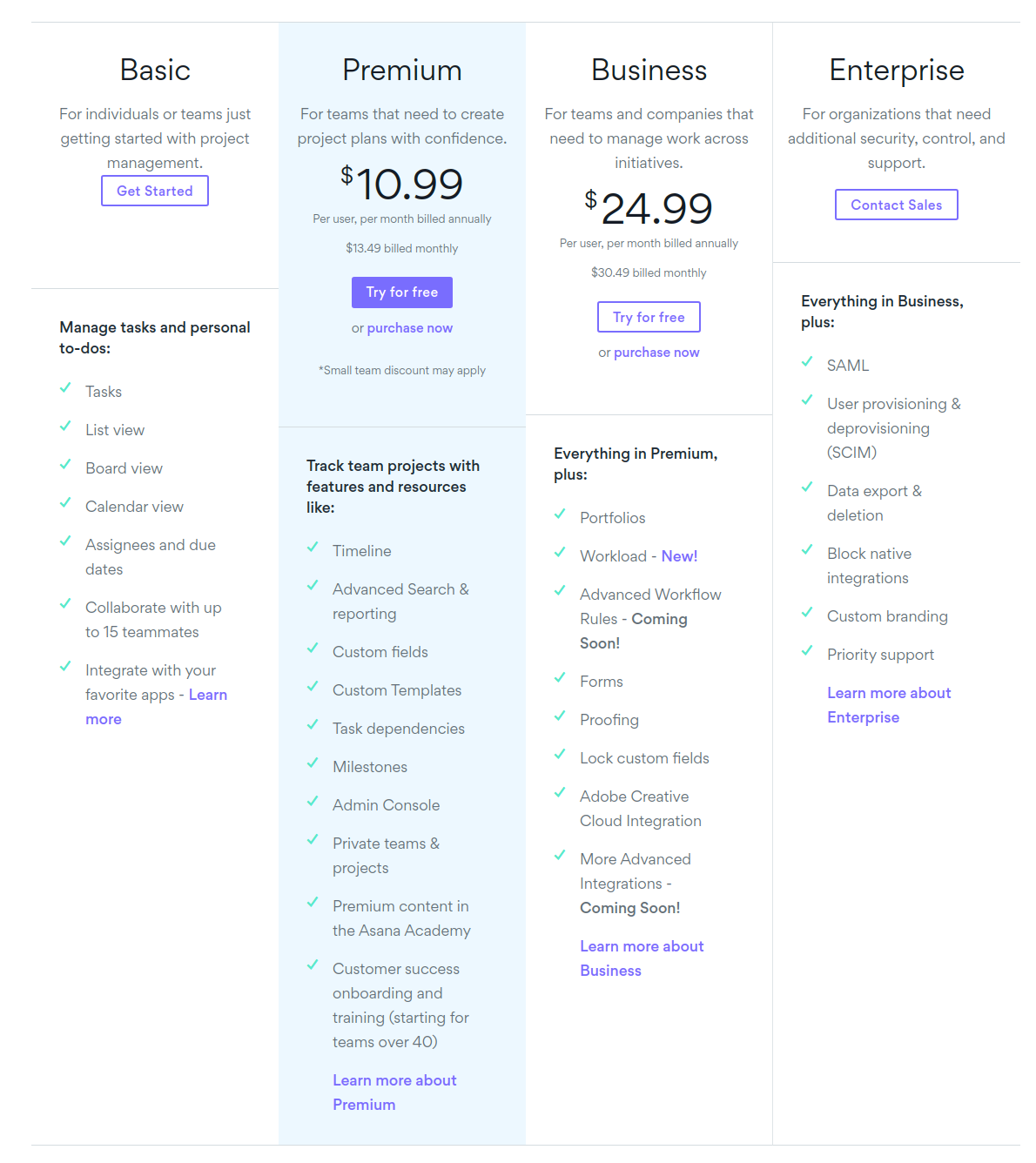Click the checkmark beside Priority support

807,651
